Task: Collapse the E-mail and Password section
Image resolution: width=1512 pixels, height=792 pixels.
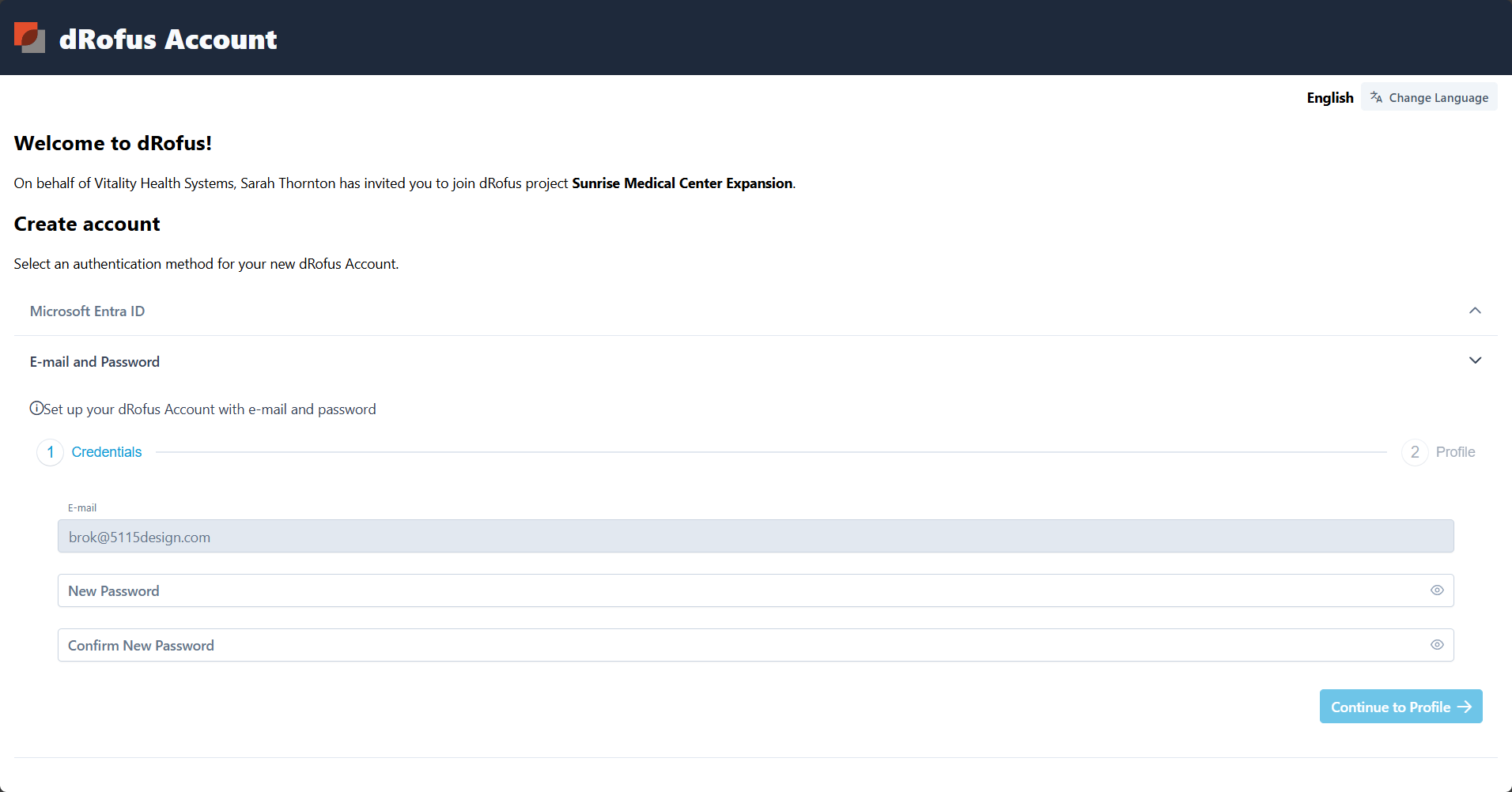Action: (x=755, y=361)
